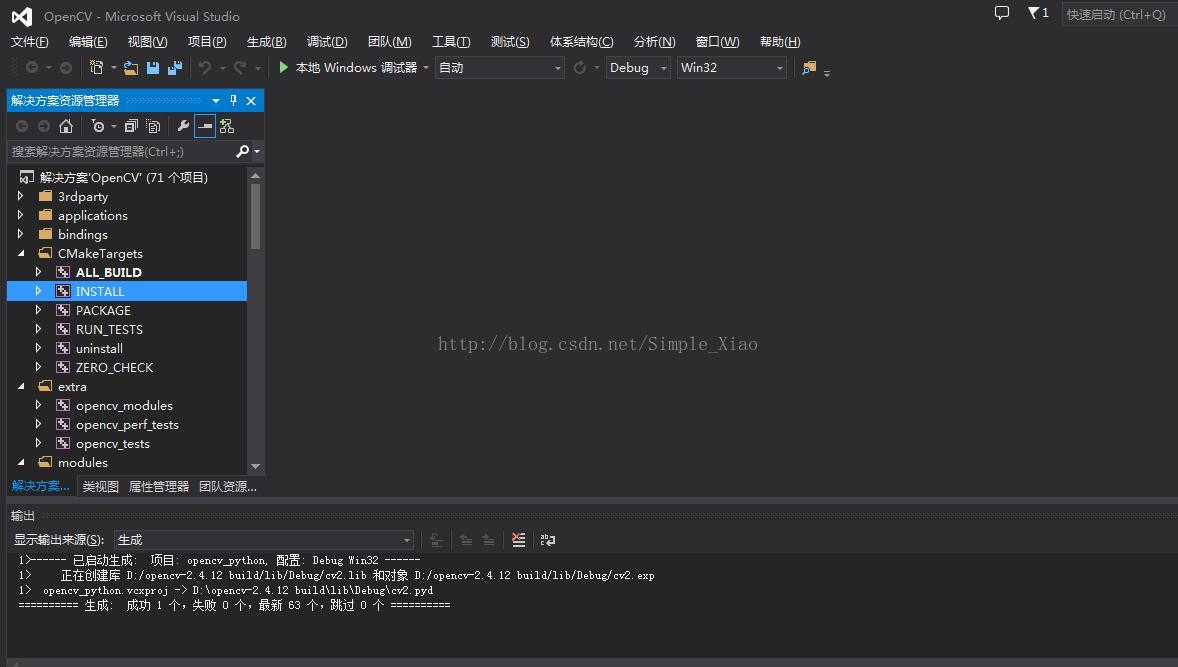Viewport: 1178px width, 667px height.
Task: Expand the applications folder
Action: (x=20, y=215)
